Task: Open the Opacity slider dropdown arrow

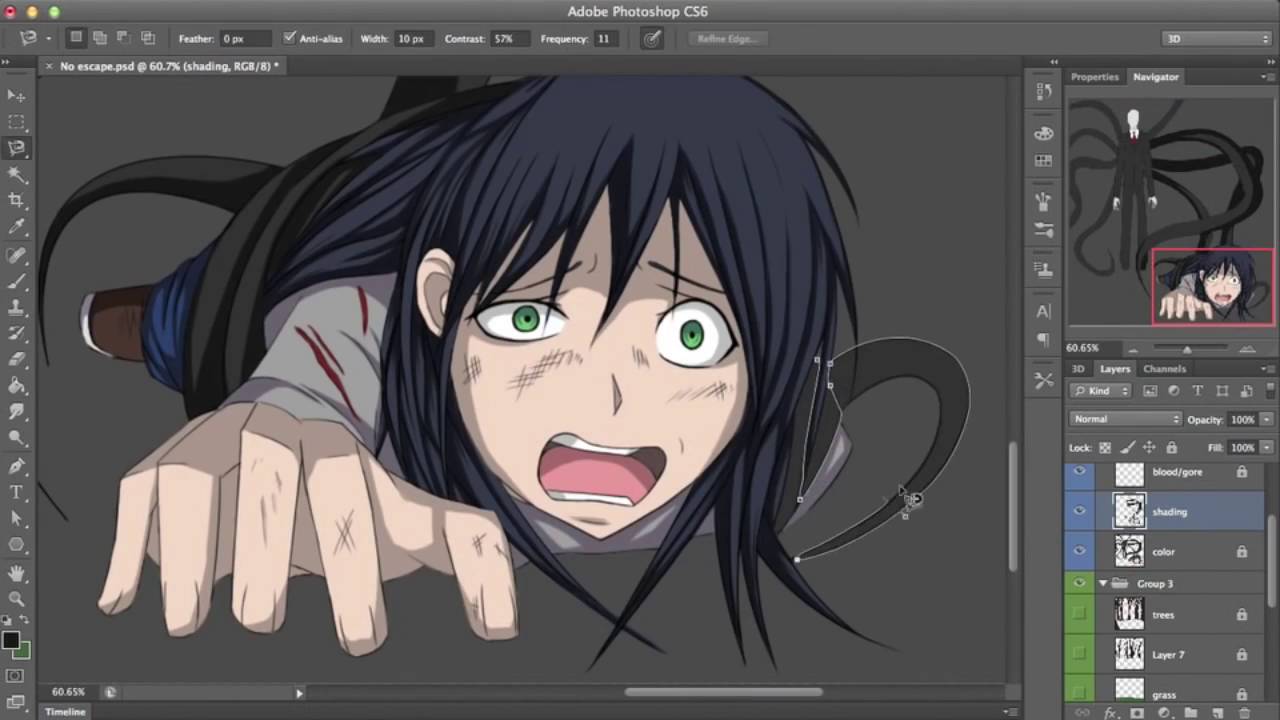Action: 1267,420
